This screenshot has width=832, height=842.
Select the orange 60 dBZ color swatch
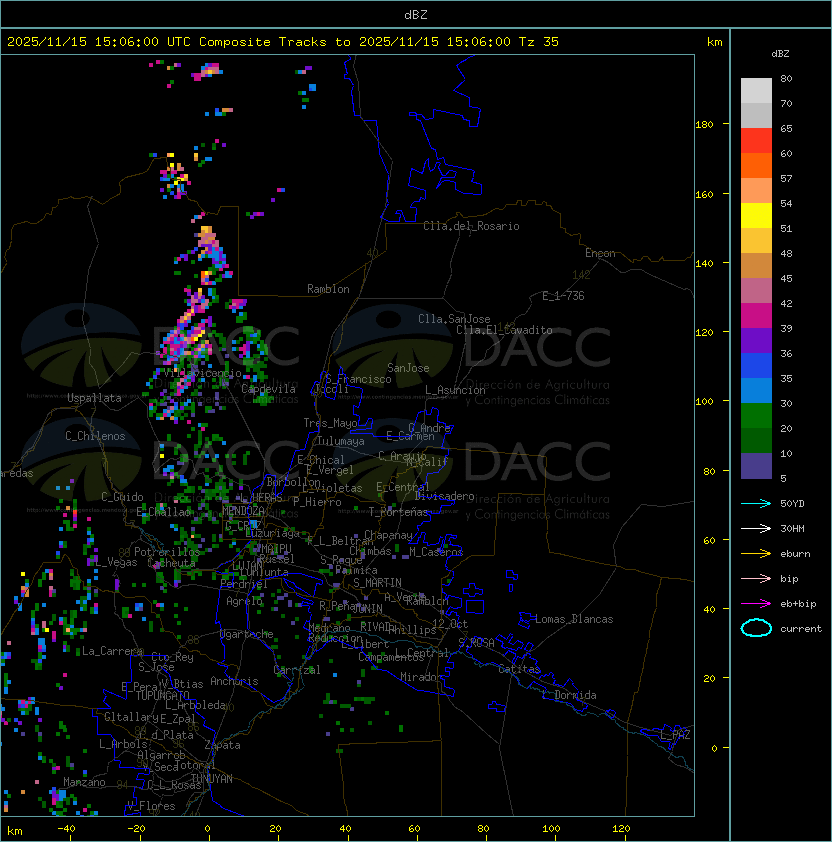756,165
